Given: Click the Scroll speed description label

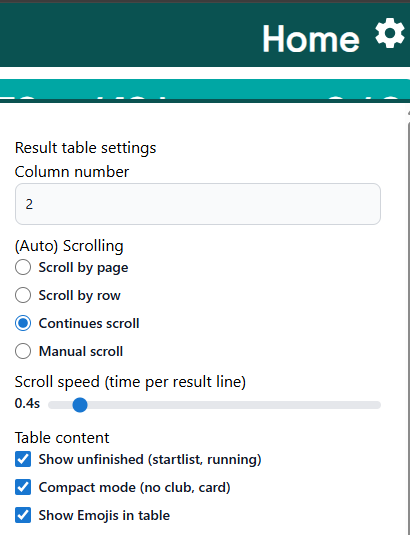Looking at the screenshot, I should [x=130, y=382].
